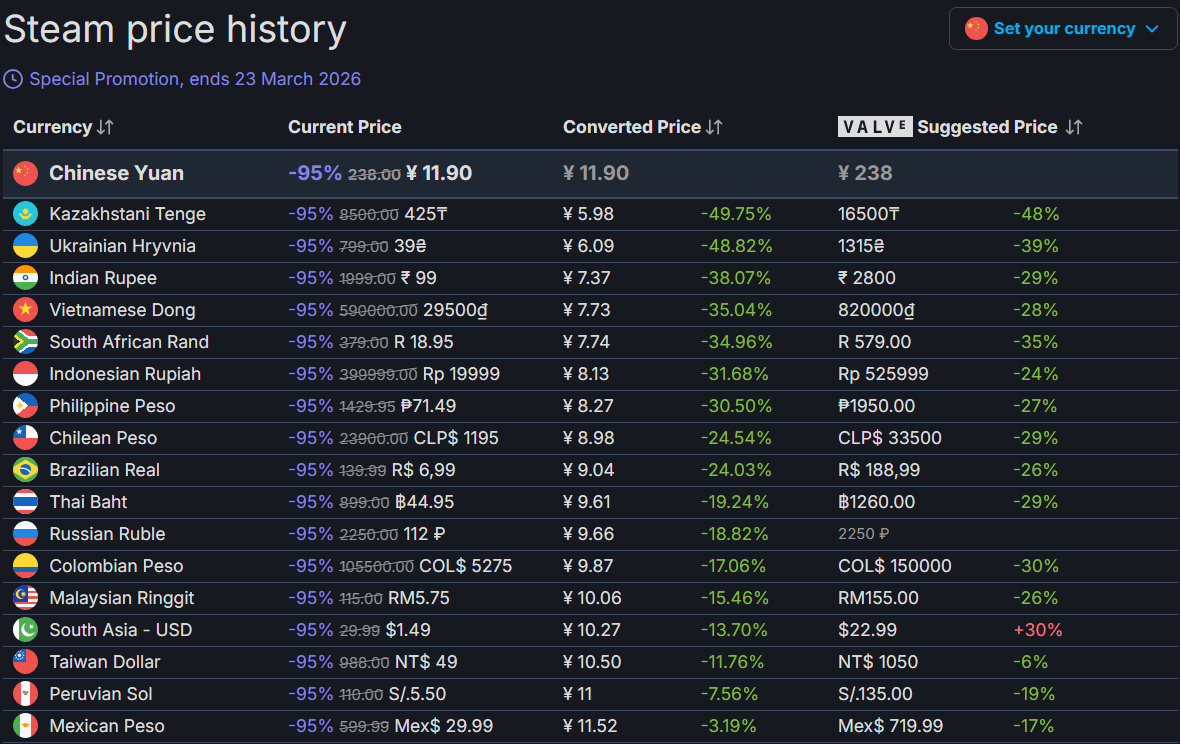Click the Kazakhstan flag icon
Image resolution: width=1180 pixels, height=744 pixels.
[25, 214]
